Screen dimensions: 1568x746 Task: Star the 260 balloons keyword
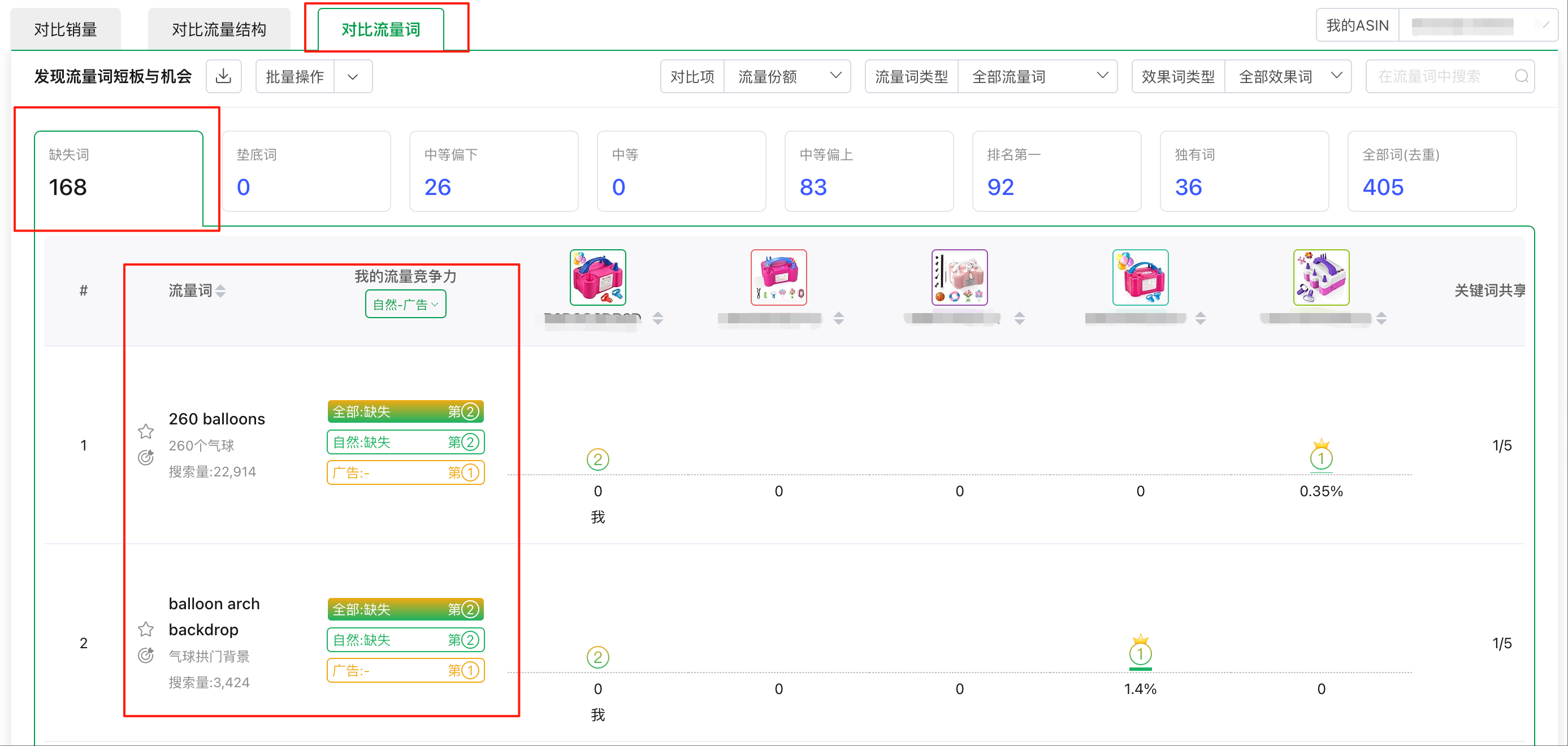tap(145, 431)
